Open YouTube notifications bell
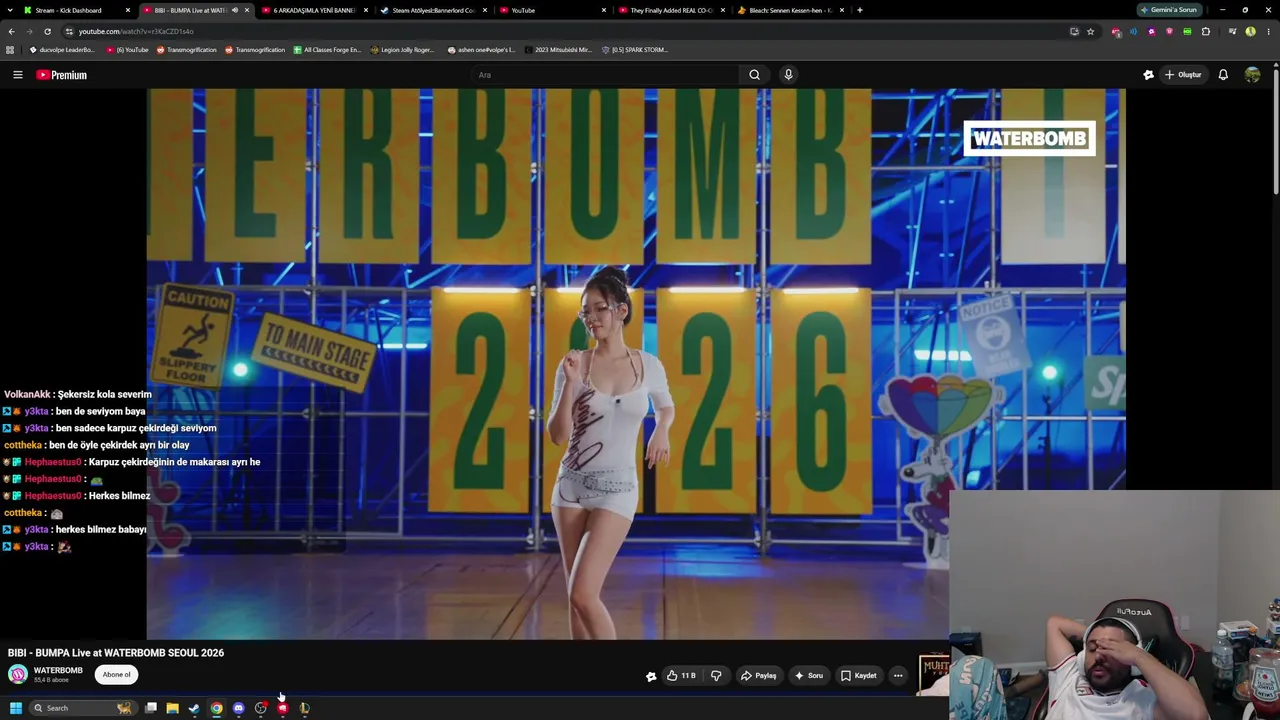This screenshot has width=1280, height=720. [1223, 75]
